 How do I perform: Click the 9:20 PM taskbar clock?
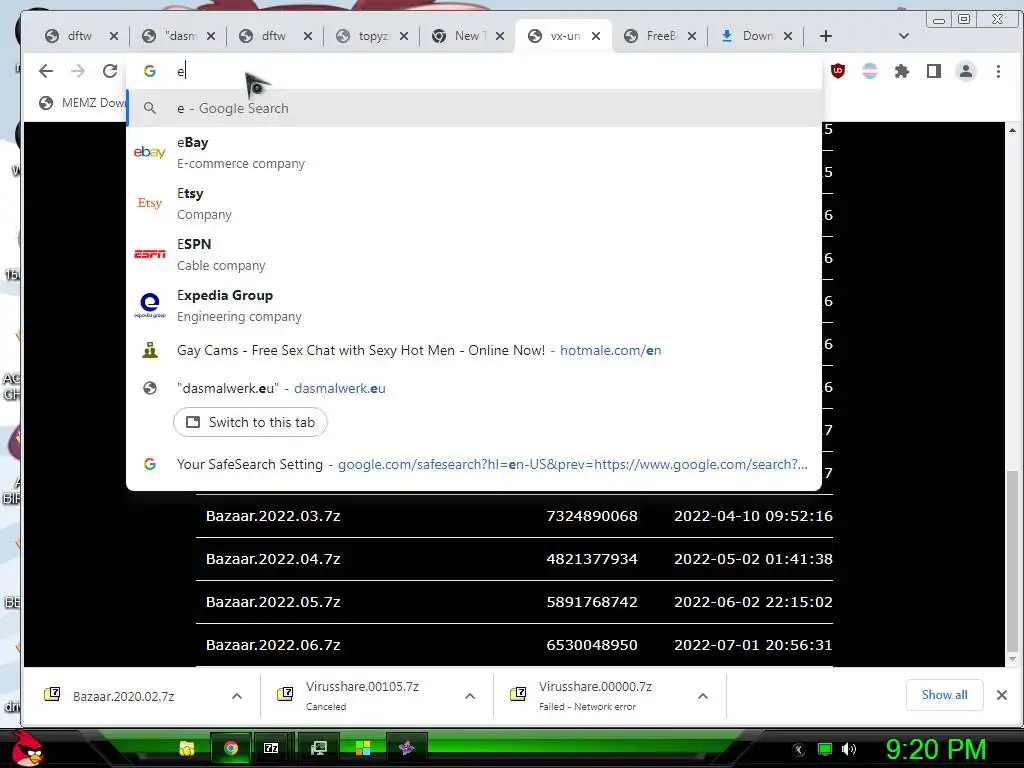(935, 749)
